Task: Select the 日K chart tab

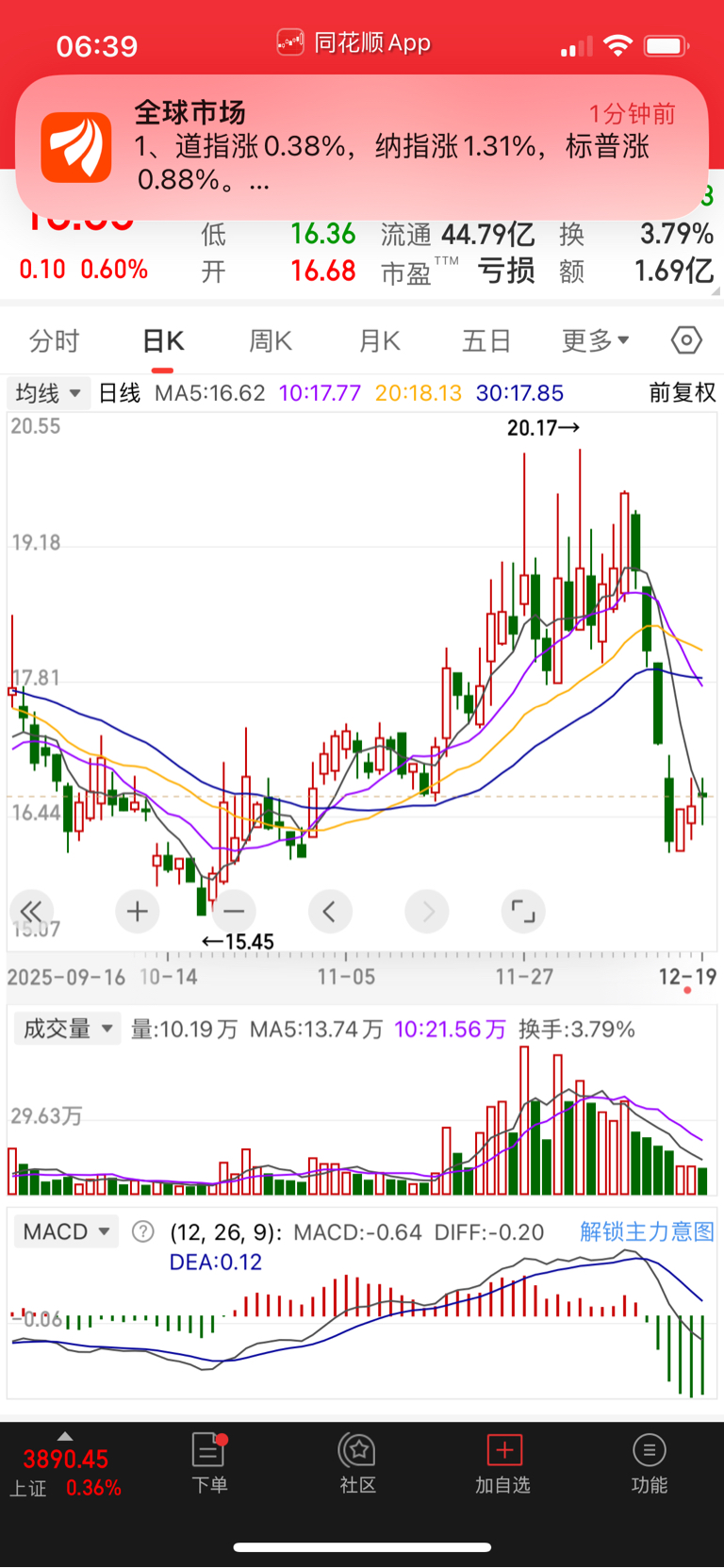Action: tap(163, 340)
